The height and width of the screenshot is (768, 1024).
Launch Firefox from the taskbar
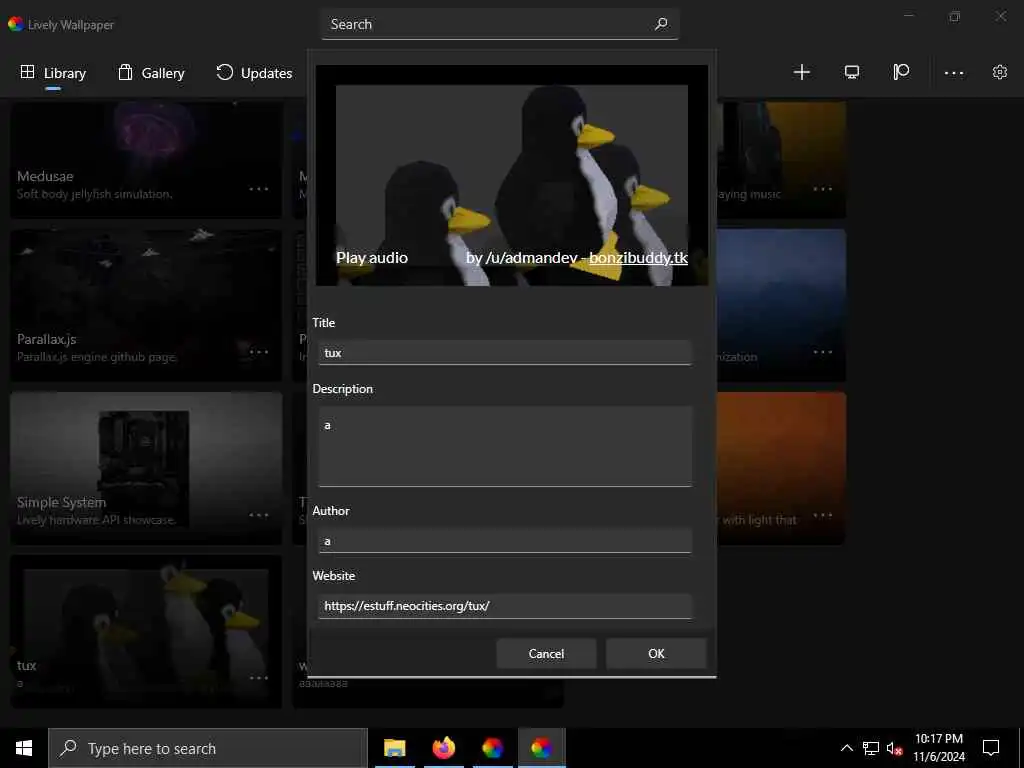pos(443,748)
